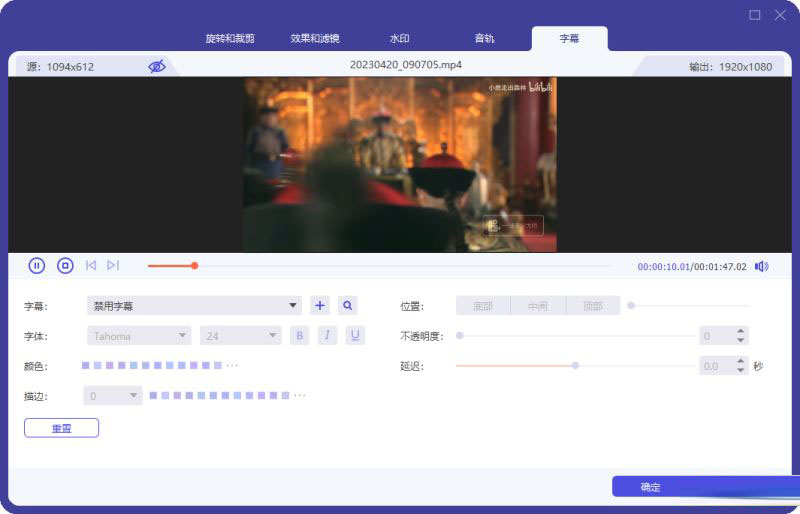Click the 输出: 1920x1080 label
Viewport: 800px width, 514px height.
pyautogui.click(x=730, y=67)
